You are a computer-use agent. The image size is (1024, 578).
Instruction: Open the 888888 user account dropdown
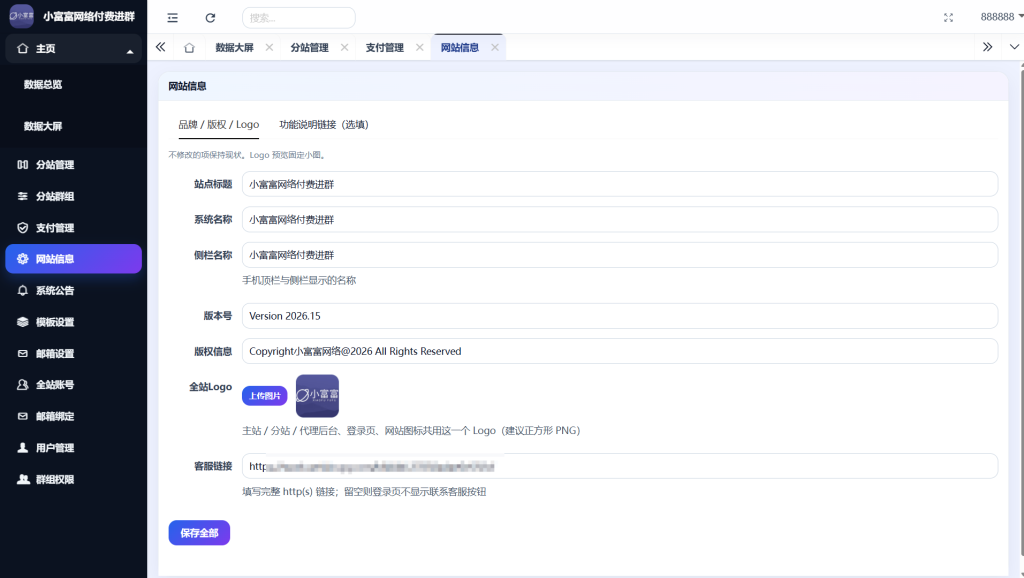point(1001,17)
